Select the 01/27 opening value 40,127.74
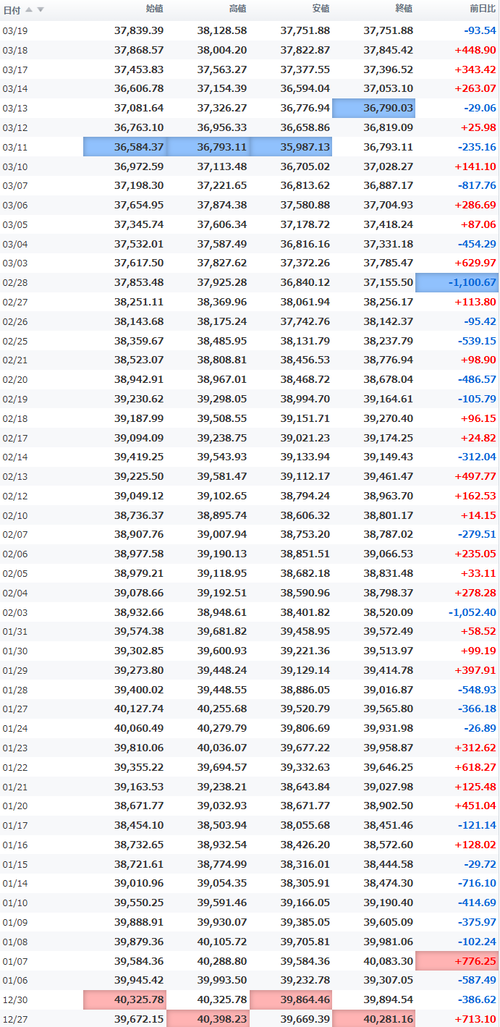The height and width of the screenshot is (1027, 500). (x=139, y=709)
